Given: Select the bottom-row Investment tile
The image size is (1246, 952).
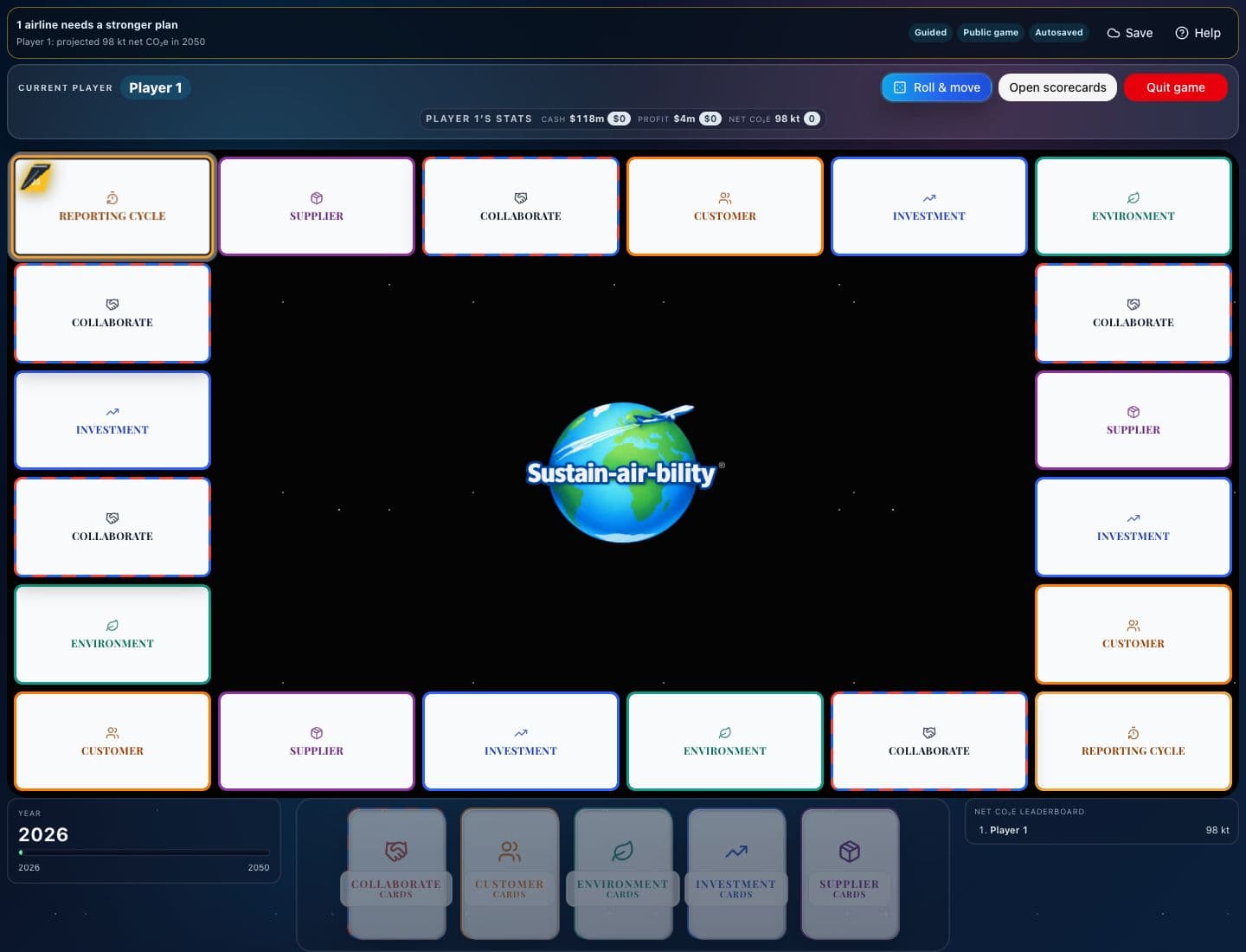Looking at the screenshot, I should click(521, 741).
